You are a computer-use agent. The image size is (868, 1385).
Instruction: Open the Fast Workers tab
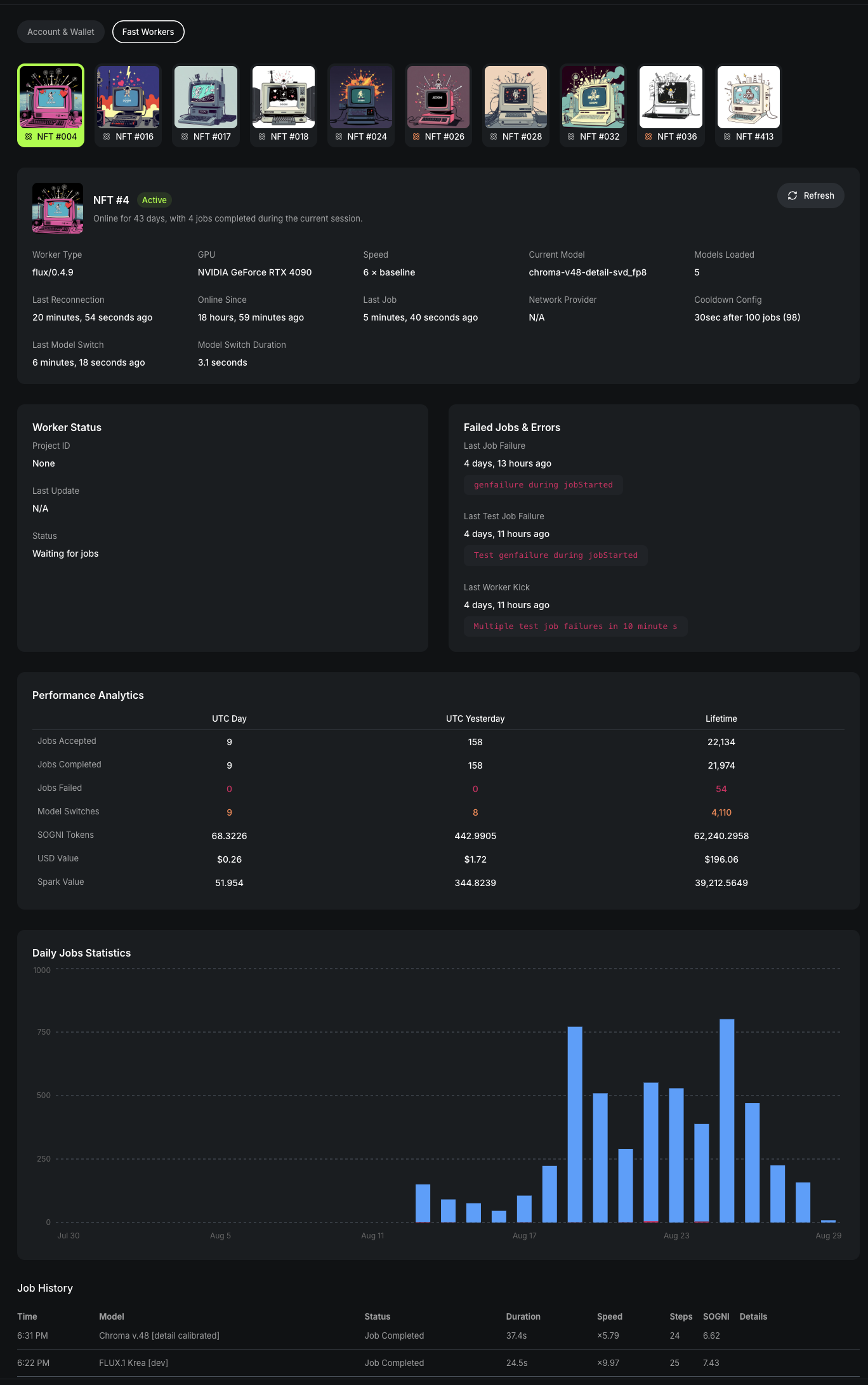pos(148,32)
